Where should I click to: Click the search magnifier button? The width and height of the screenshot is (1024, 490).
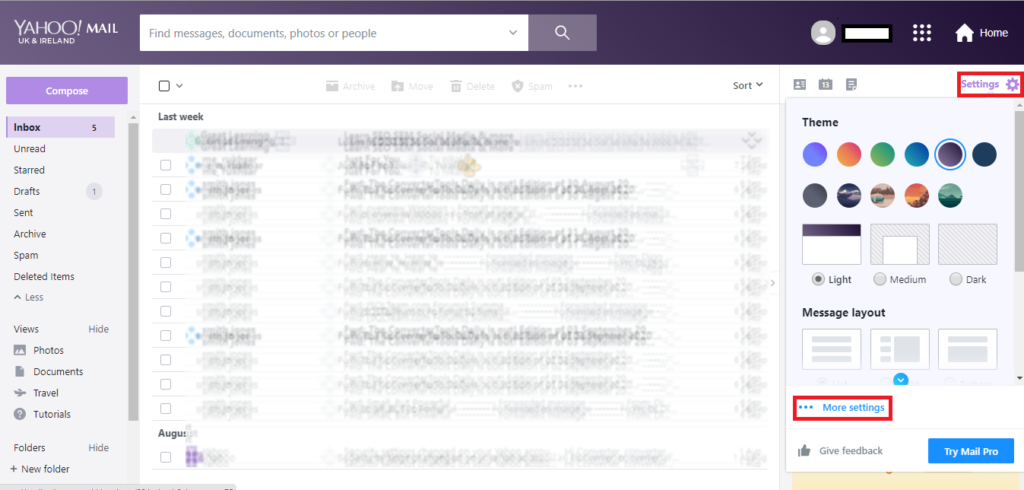[x=562, y=33]
